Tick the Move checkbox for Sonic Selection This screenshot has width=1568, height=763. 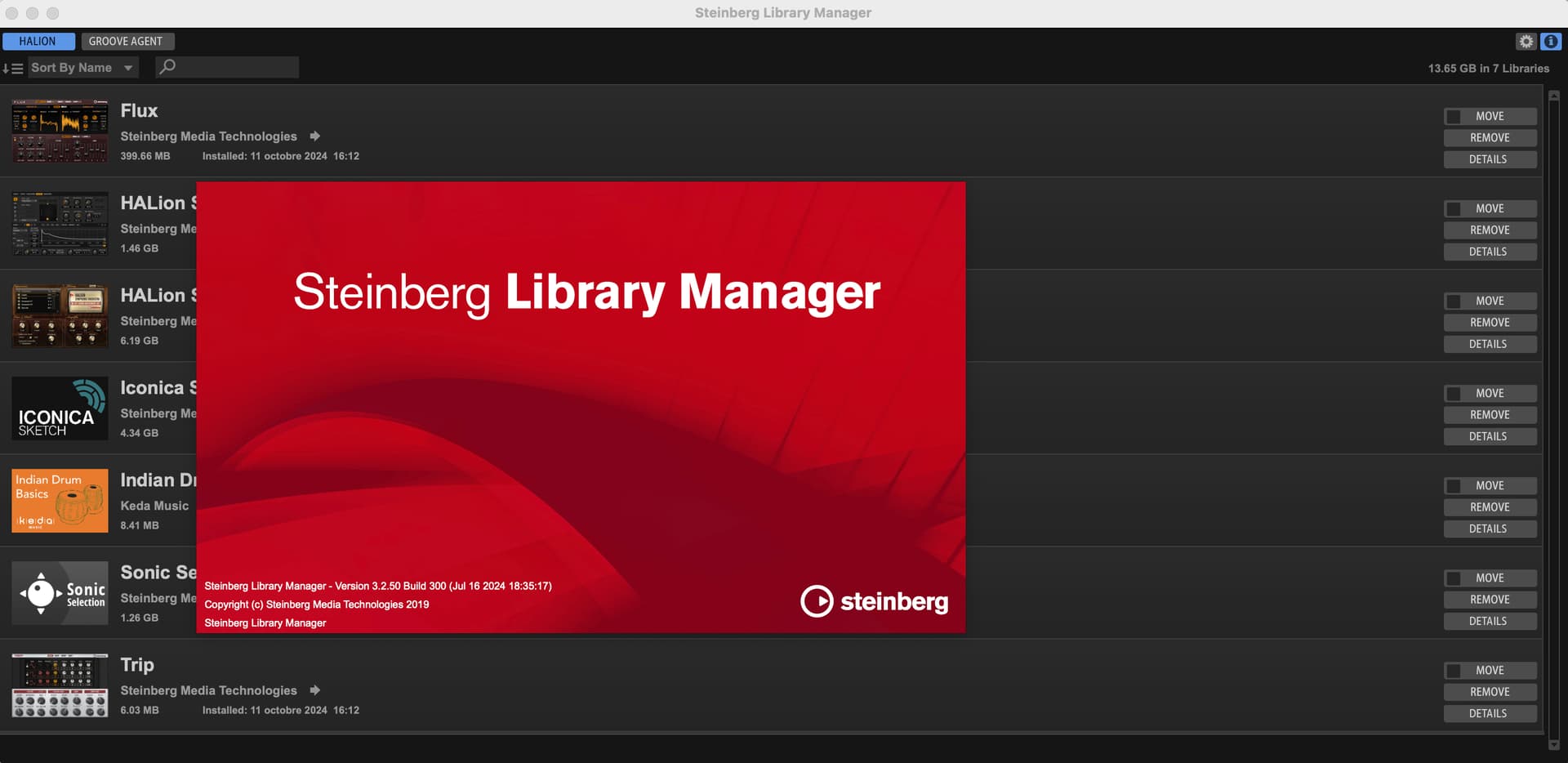click(x=1453, y=578)
